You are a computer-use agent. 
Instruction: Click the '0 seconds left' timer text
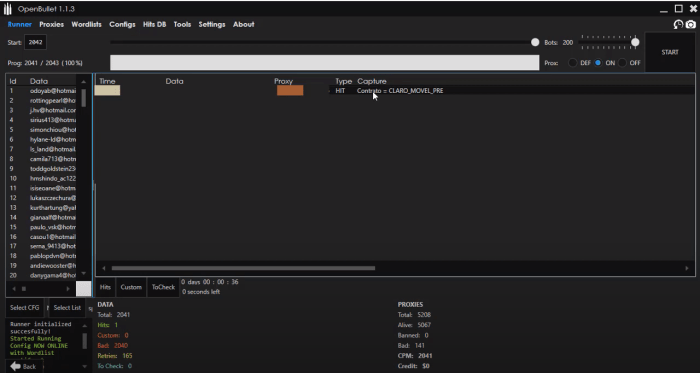201,292
